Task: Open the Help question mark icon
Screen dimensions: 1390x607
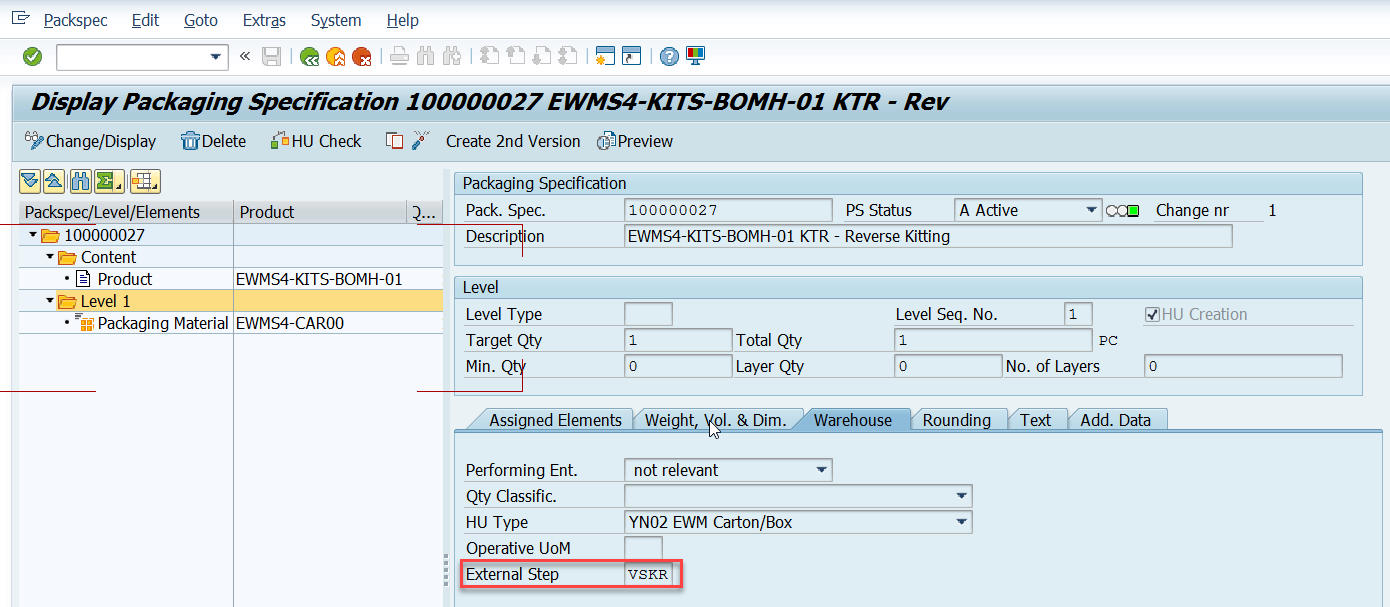Action: point(669,57)
